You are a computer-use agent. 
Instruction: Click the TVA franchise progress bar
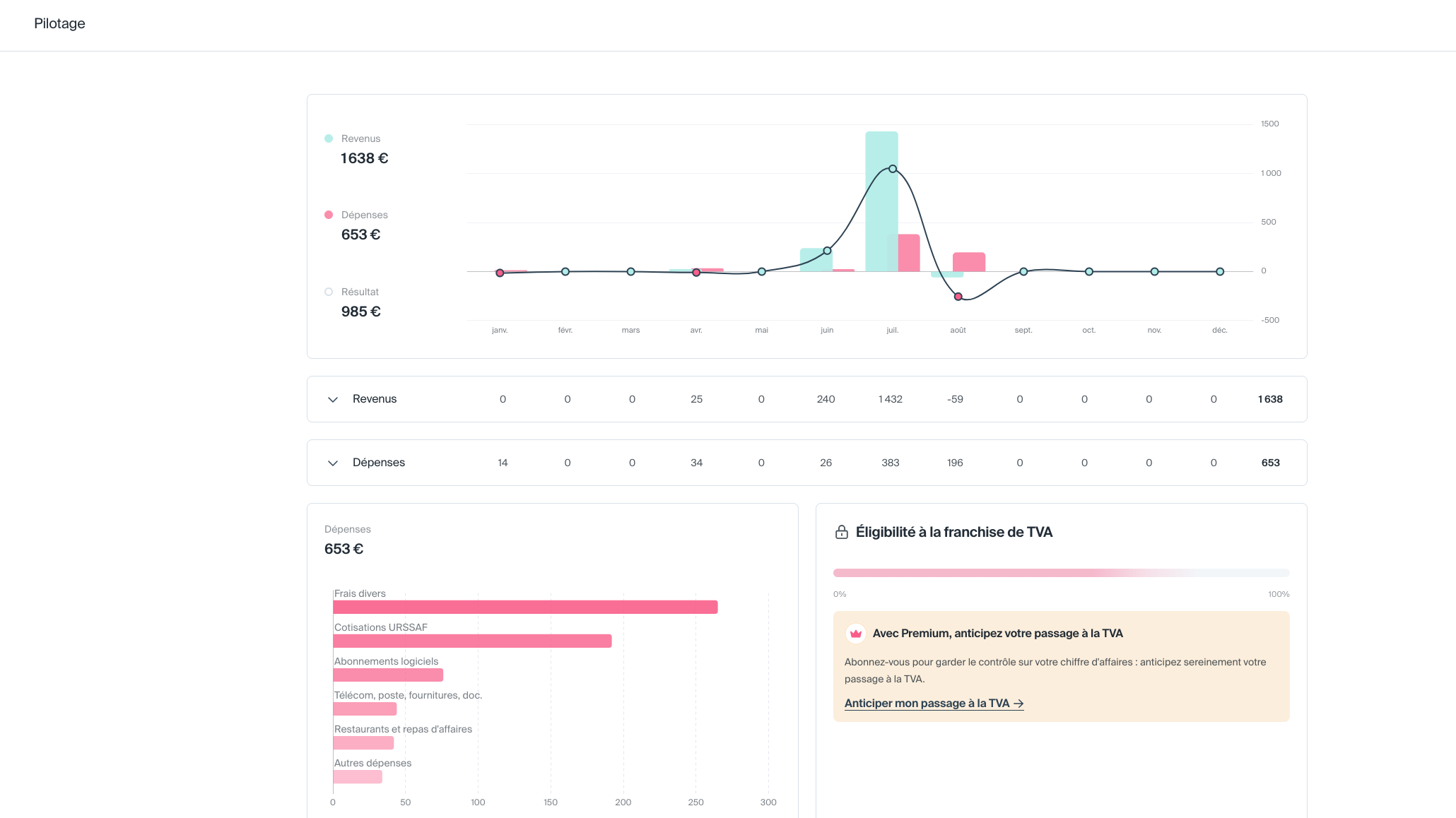(x=1061, y=573)
